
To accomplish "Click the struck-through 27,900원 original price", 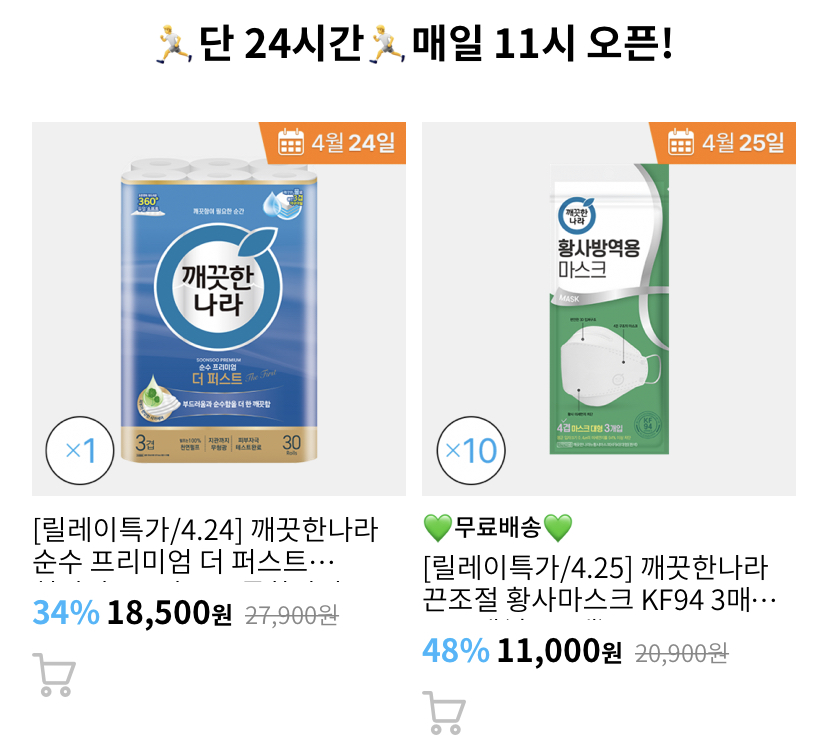I will click(291, 615).
